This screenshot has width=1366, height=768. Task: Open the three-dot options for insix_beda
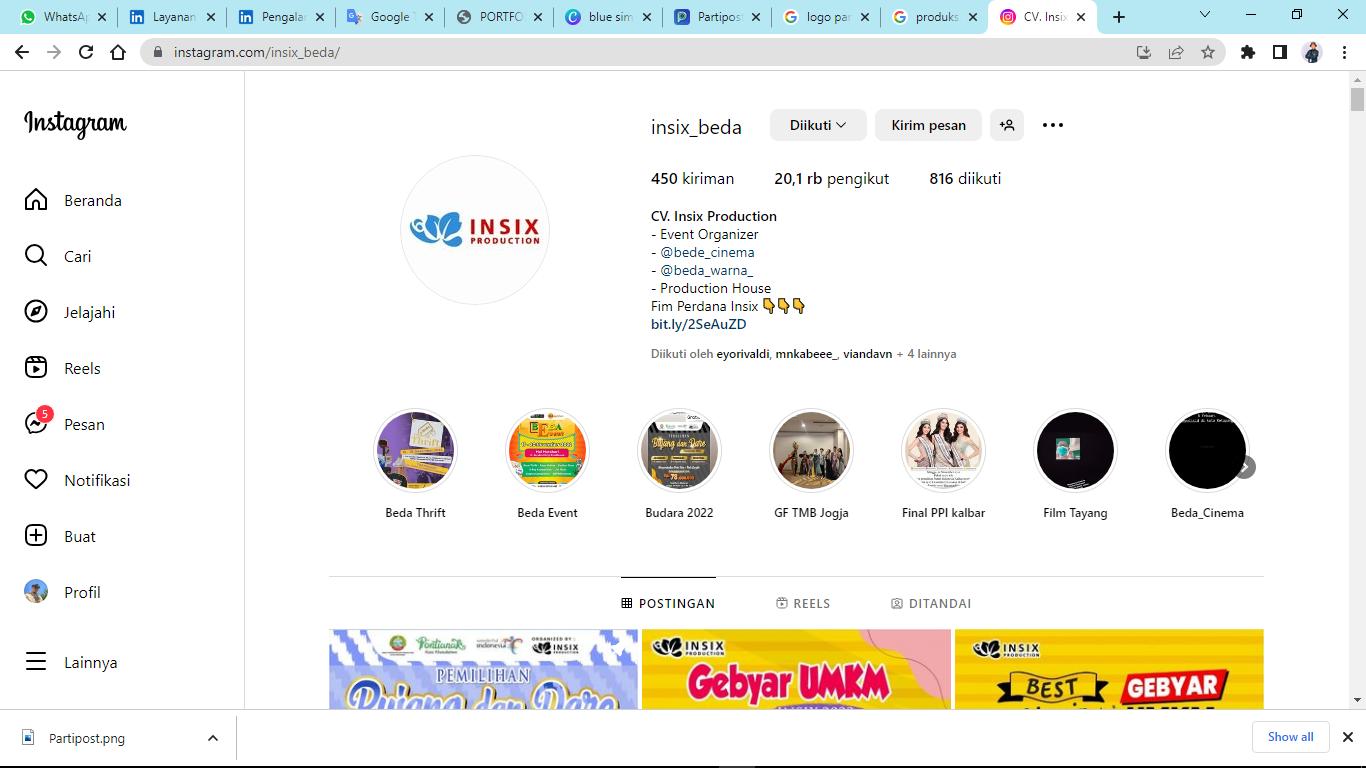click(x=1053, y=125)
